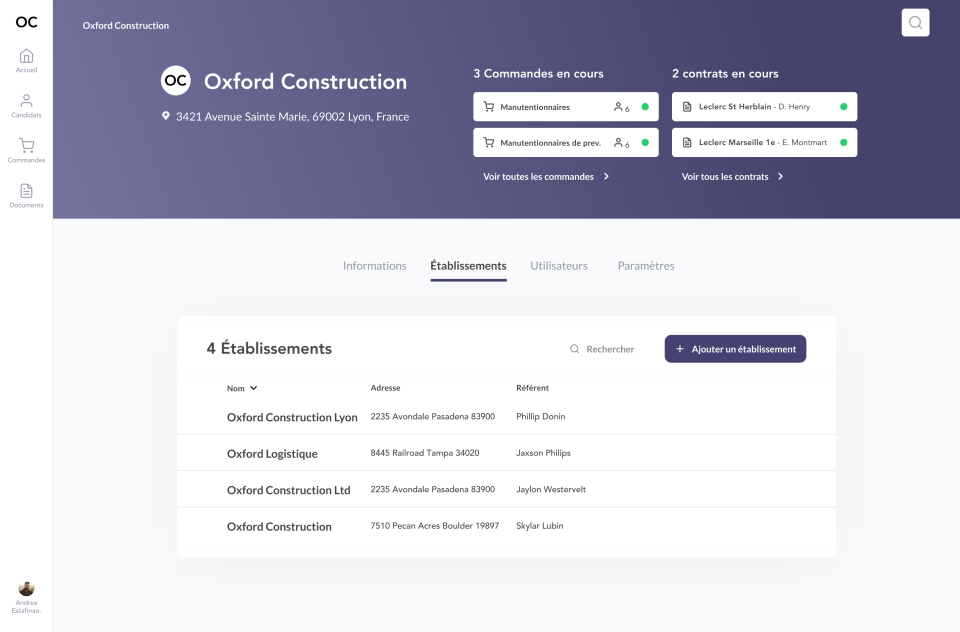Click the round OC company logo in header
The height and width of the screenshot is (632, 960).
(x=176, y=80)
